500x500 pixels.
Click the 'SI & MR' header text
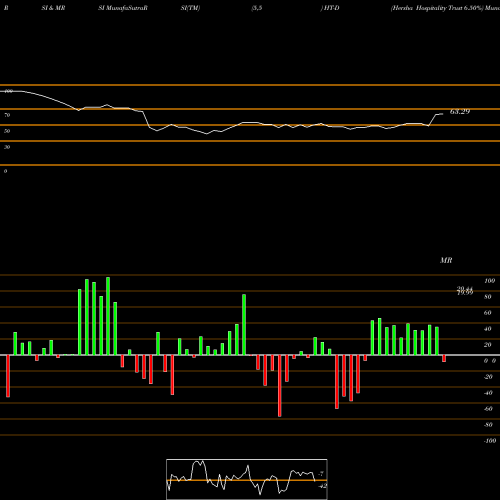[53, 8]
